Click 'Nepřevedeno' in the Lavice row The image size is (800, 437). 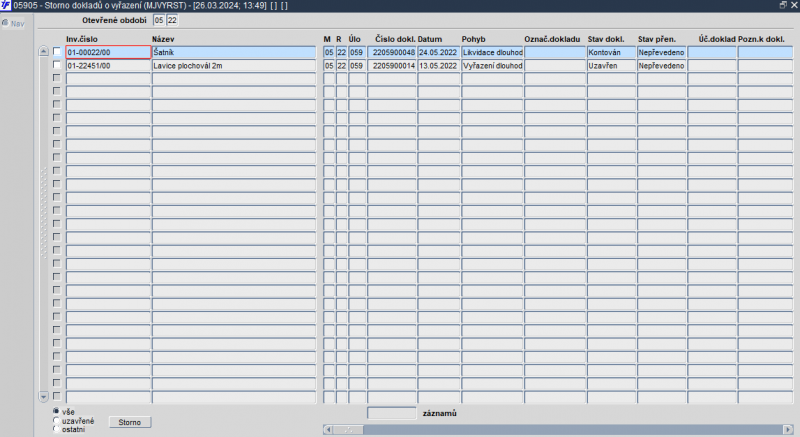[x=661, y=65]
